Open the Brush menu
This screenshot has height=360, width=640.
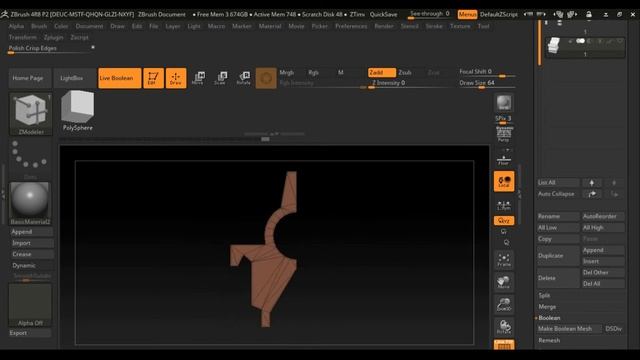[x=39, y=26]
